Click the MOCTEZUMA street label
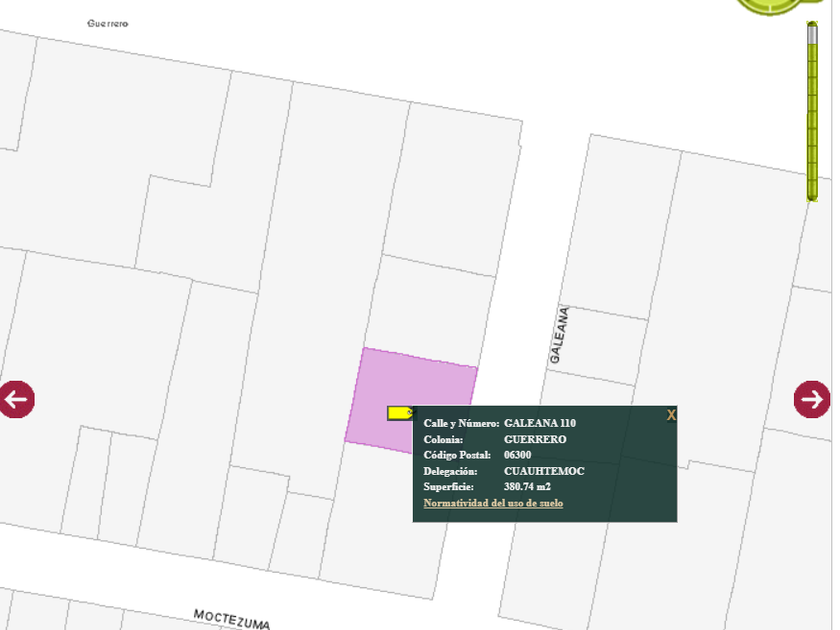 point(232,619)
